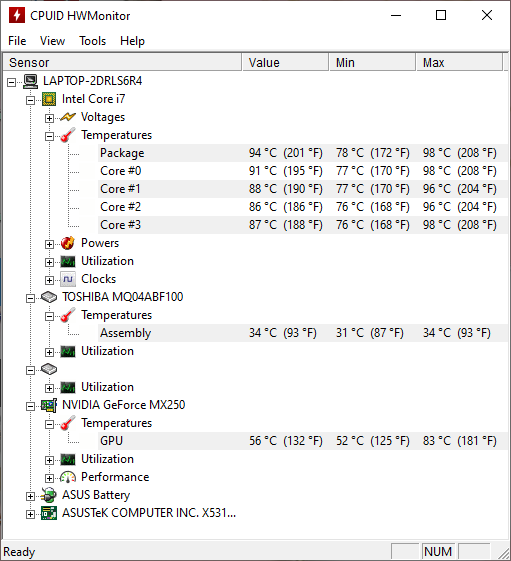Expand the ASUS Battery node
The width and height of the screenshot is (511, 561).
(30, 496)
